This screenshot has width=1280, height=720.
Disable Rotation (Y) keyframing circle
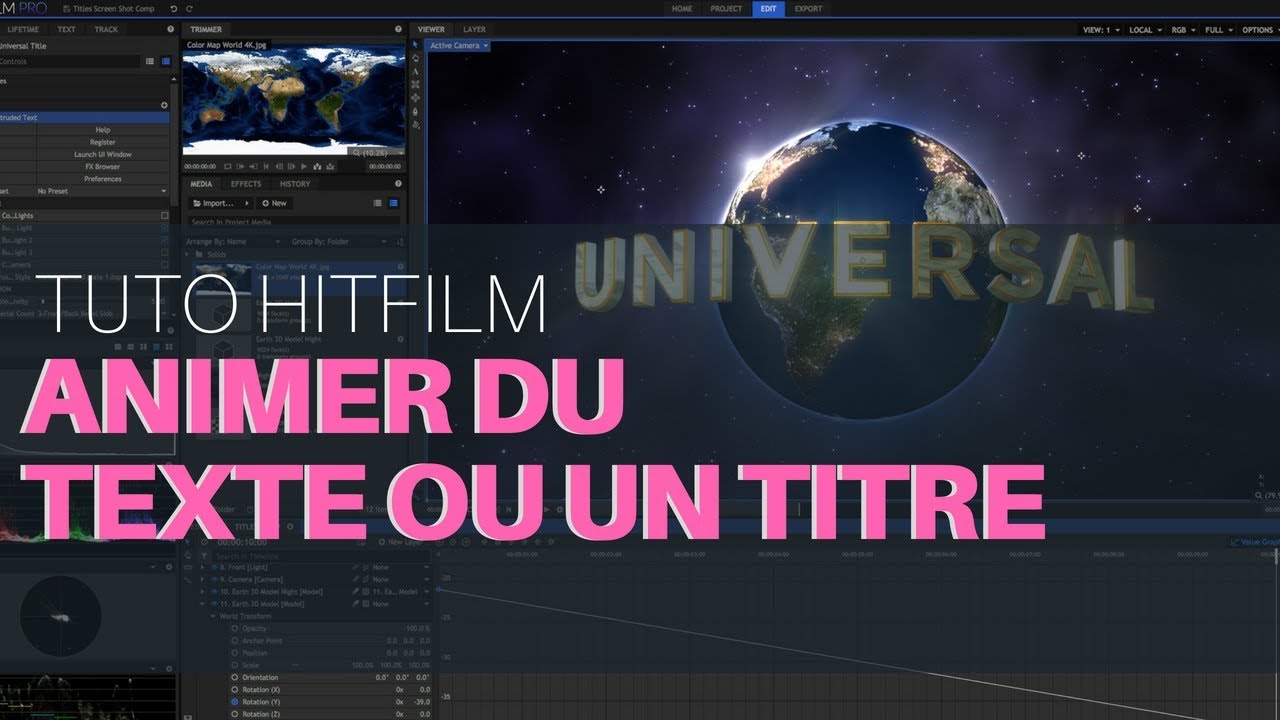click(234, 702)
